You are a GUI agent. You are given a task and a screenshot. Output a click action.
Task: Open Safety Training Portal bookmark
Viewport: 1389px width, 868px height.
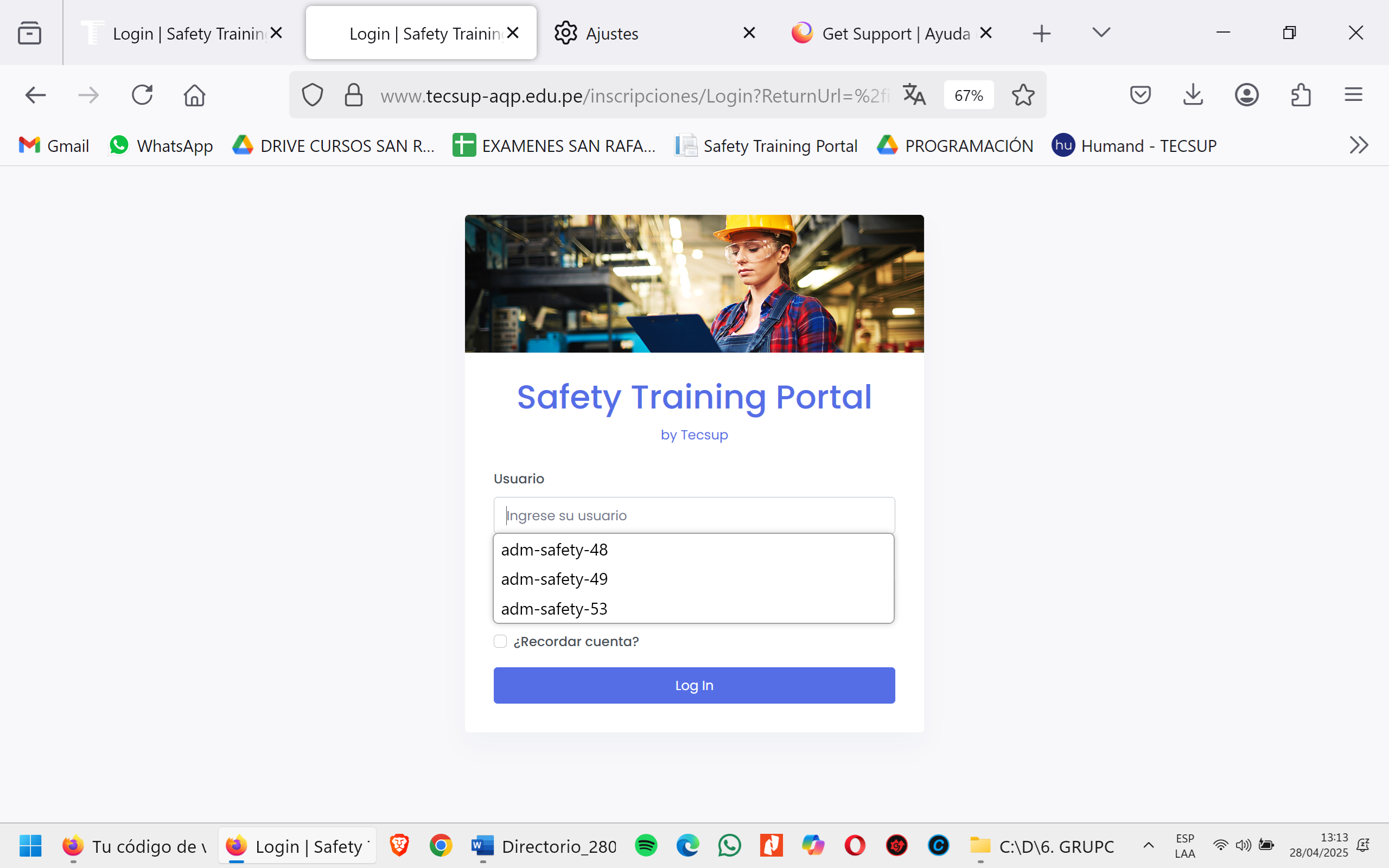(766, 146)
